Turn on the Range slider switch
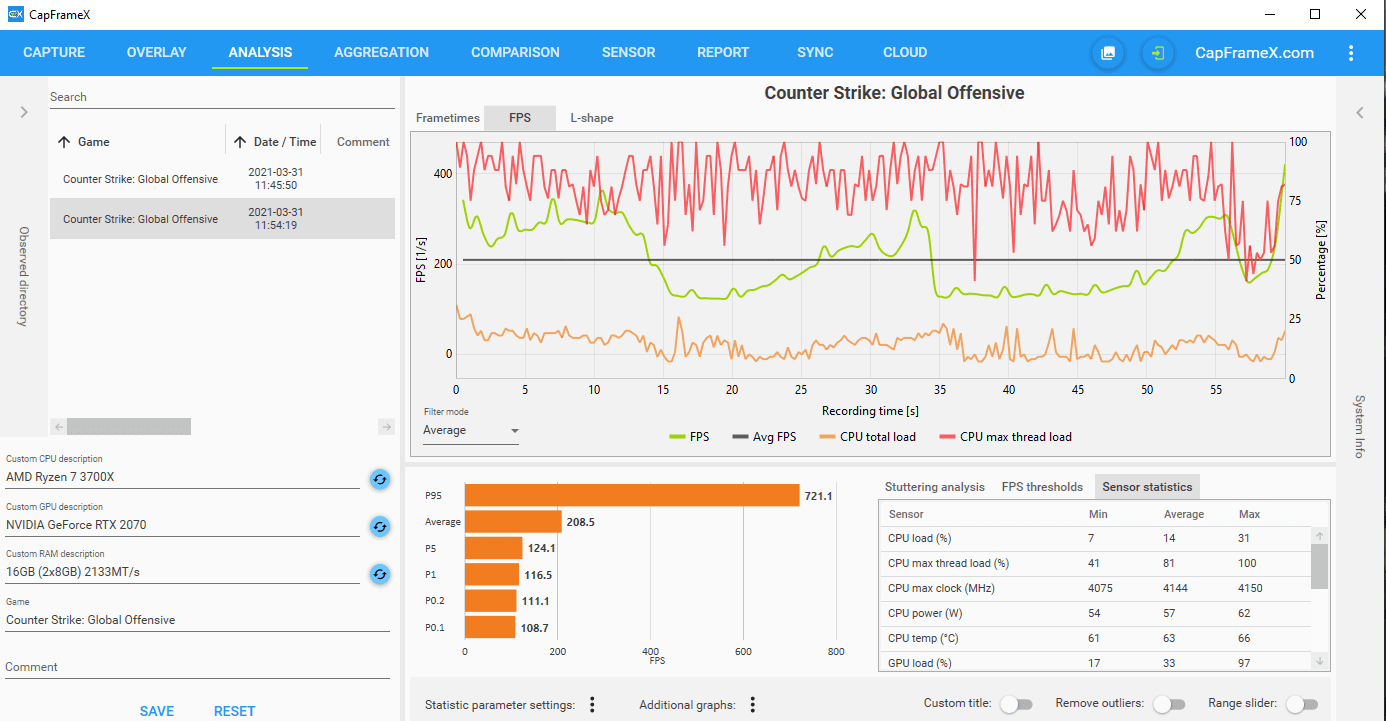The width and height of the screenshot is (1386, 721). [x=1302, y=704]
